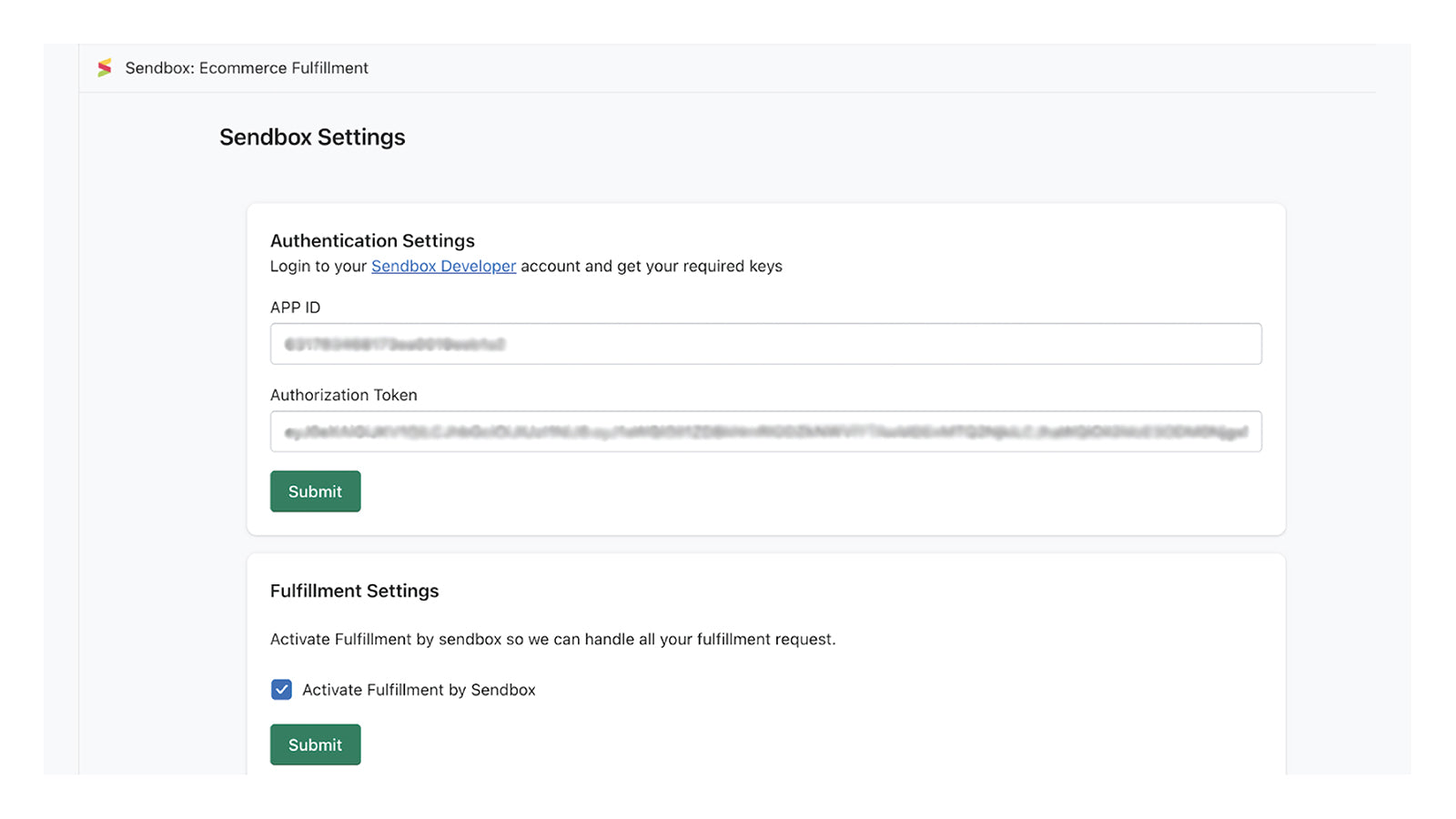The width and height of the screenshot is (1456, 819).
Task: Click the 'Sendbox Settings' page heading
Action: click(x=312, y=136)
